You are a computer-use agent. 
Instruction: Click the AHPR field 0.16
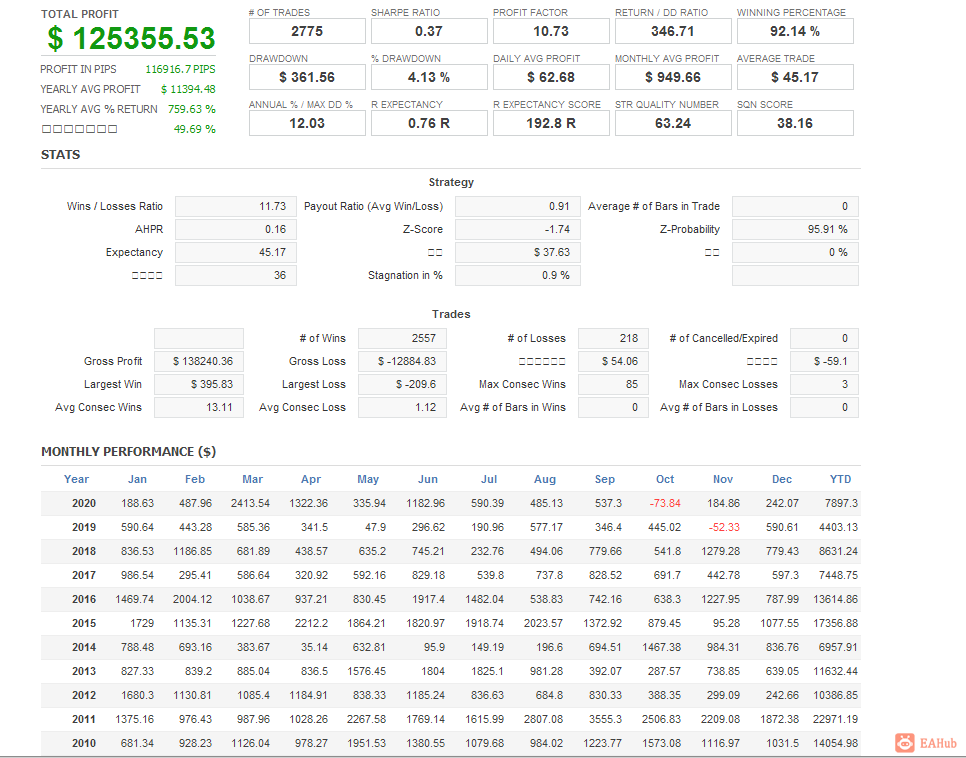[236, 229]
